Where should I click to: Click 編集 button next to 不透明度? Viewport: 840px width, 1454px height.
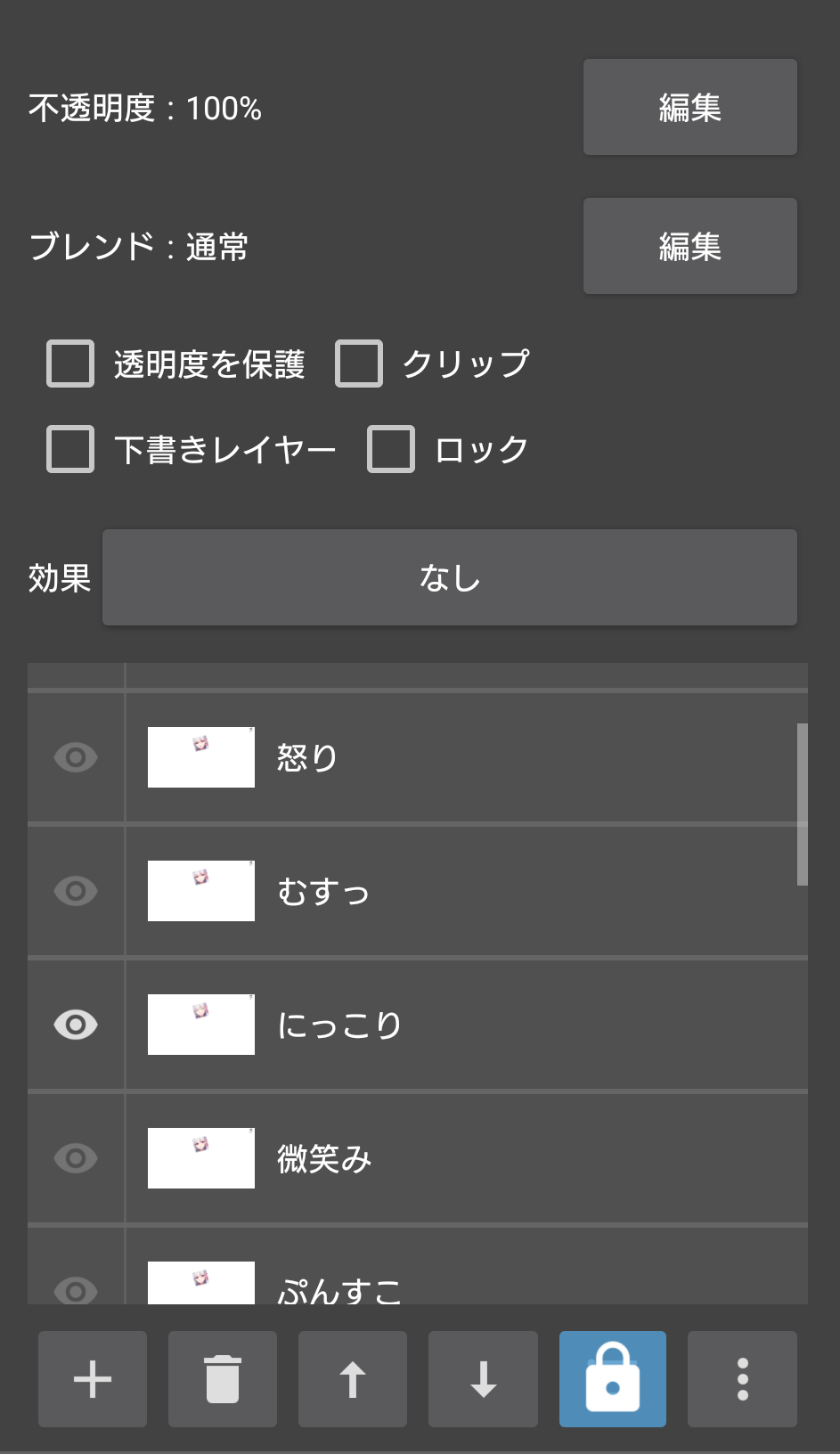point(689,107)
